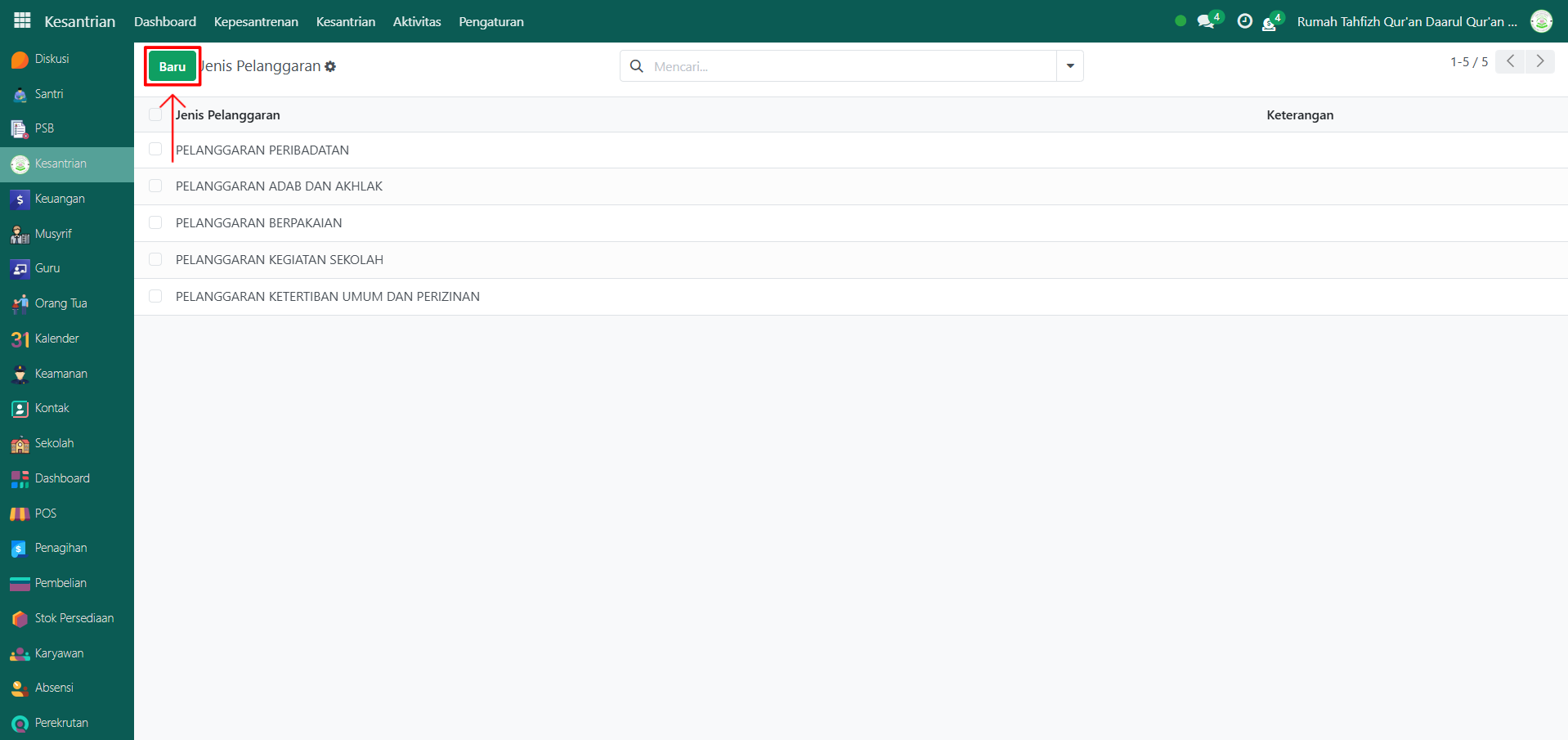The image size is (1568, 740).
Task: Click Dashboard in the top menu bar
Action: coord(165,21)
